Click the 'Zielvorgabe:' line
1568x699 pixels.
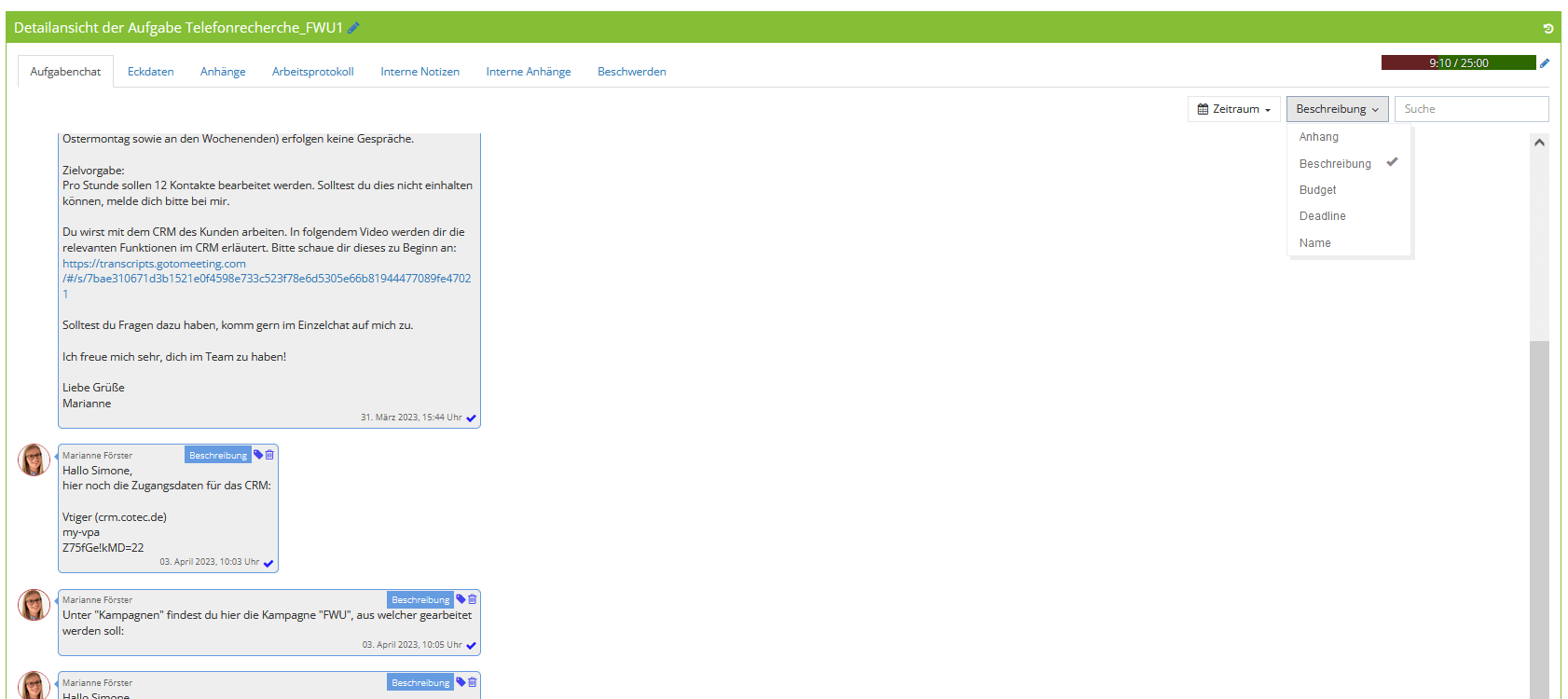click(93, 171)
